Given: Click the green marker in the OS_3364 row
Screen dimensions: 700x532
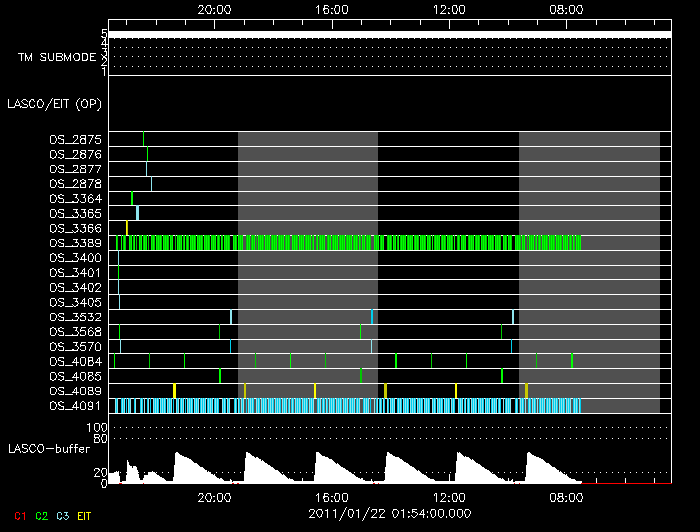Looking at the screenshot, I should tap(132, 198).
